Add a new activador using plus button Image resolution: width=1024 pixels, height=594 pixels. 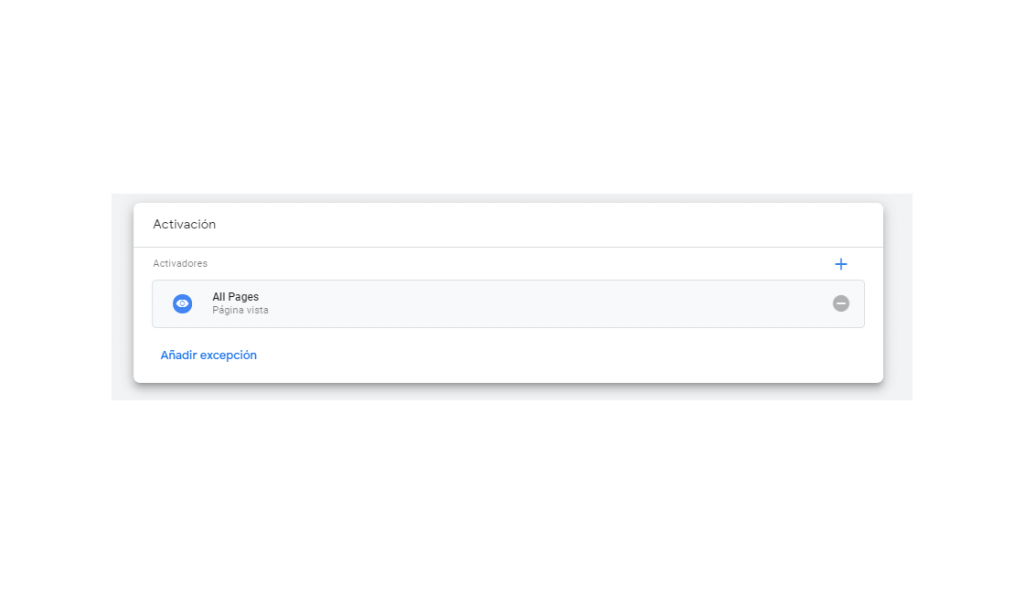[x=840, y=264]
